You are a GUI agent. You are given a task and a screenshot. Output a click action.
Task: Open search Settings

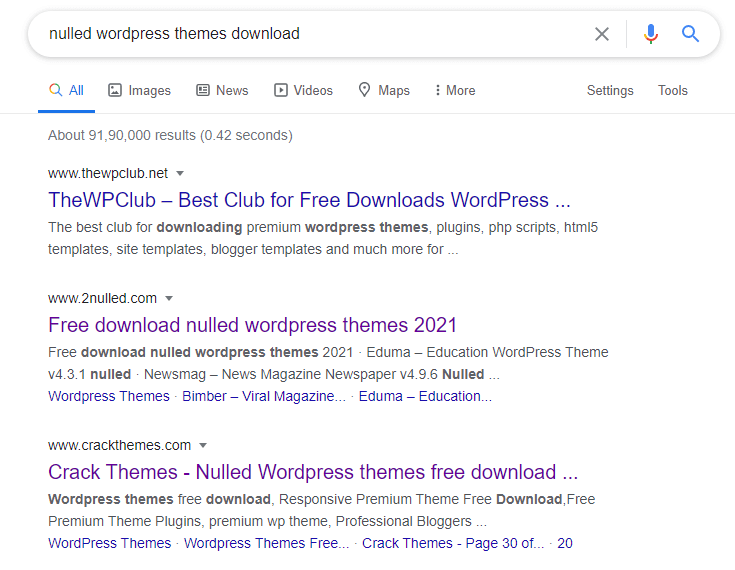(x=610, y=90)
